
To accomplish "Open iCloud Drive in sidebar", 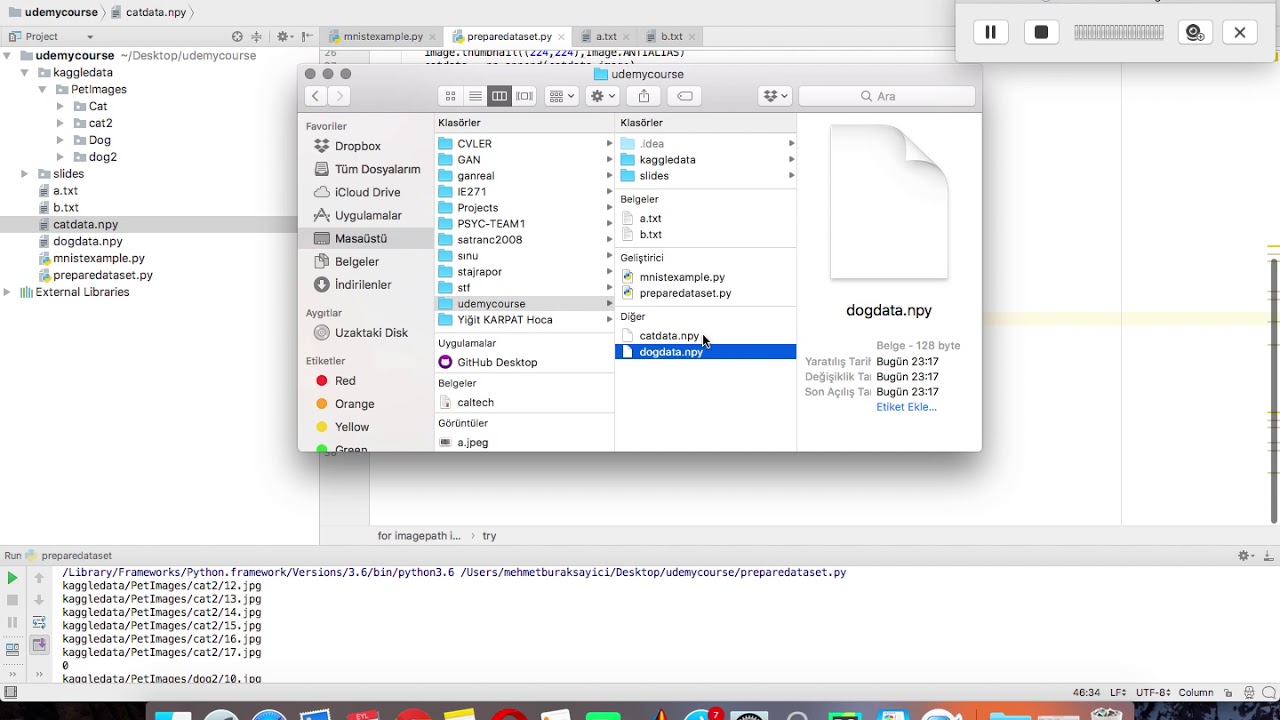I will (x=367, y=192).
